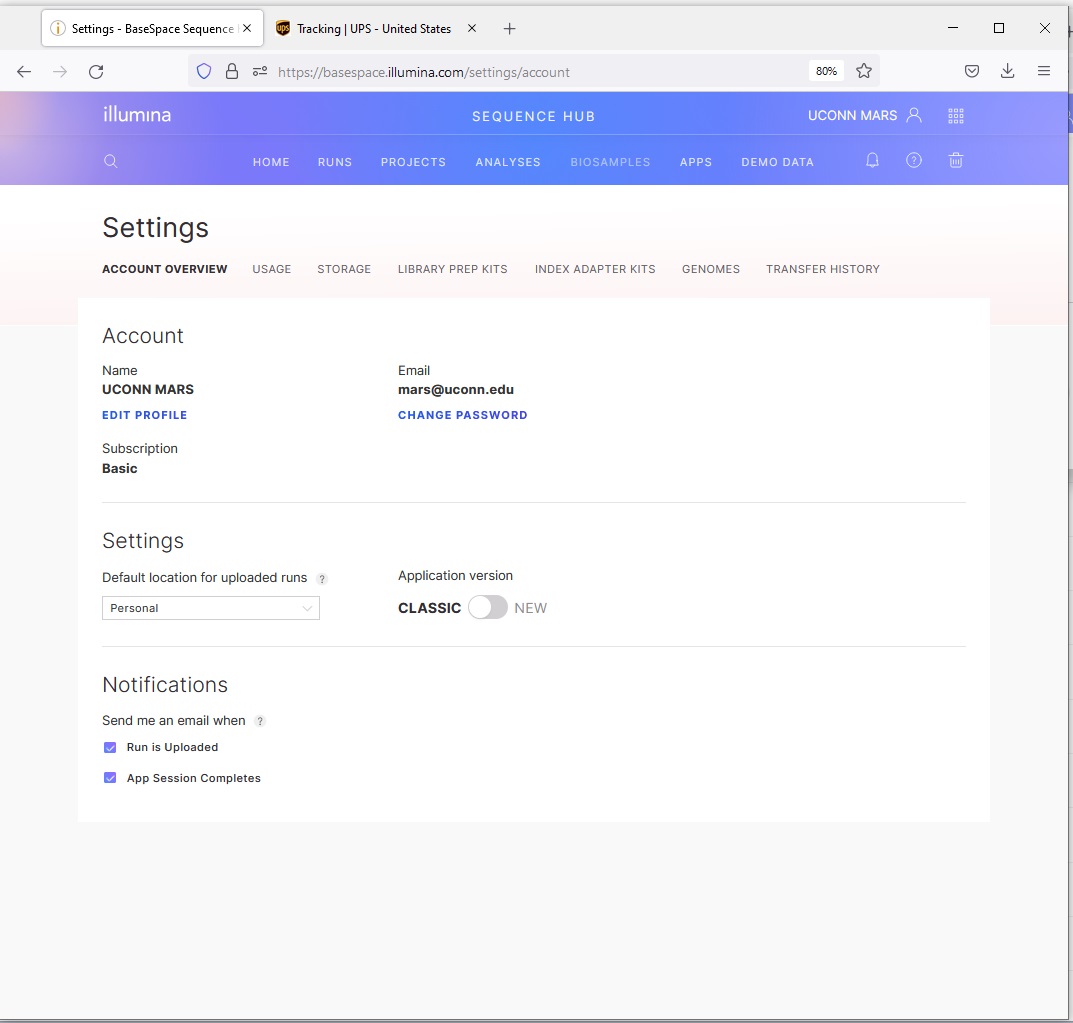Uncheck Run is Uploaded notification
Screen dimensions: 1073x1023
pyautogui.click(x=110, y=747)
